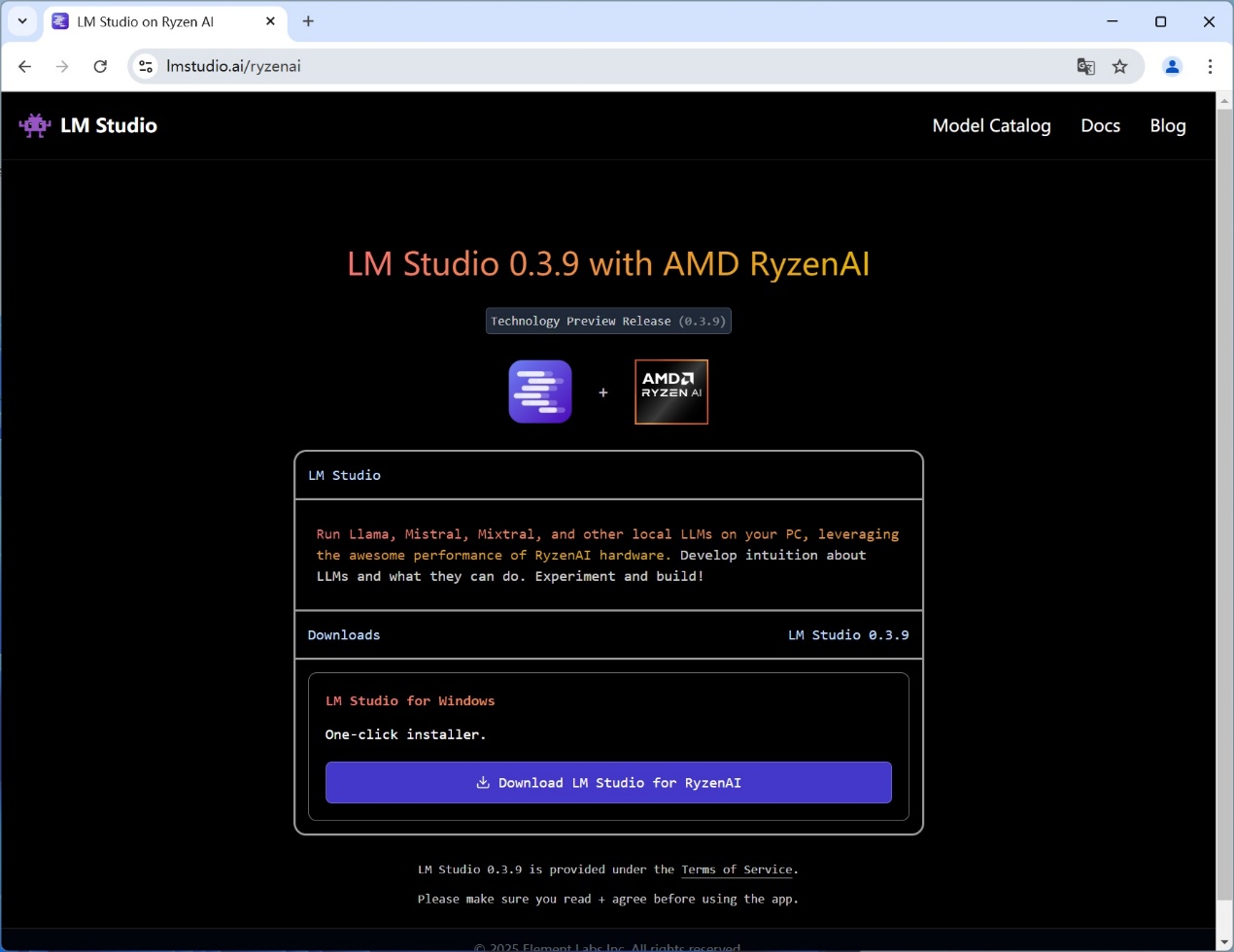Close the Chrome window
This screenshot has height=952, width=1234.
[1209, 21]
